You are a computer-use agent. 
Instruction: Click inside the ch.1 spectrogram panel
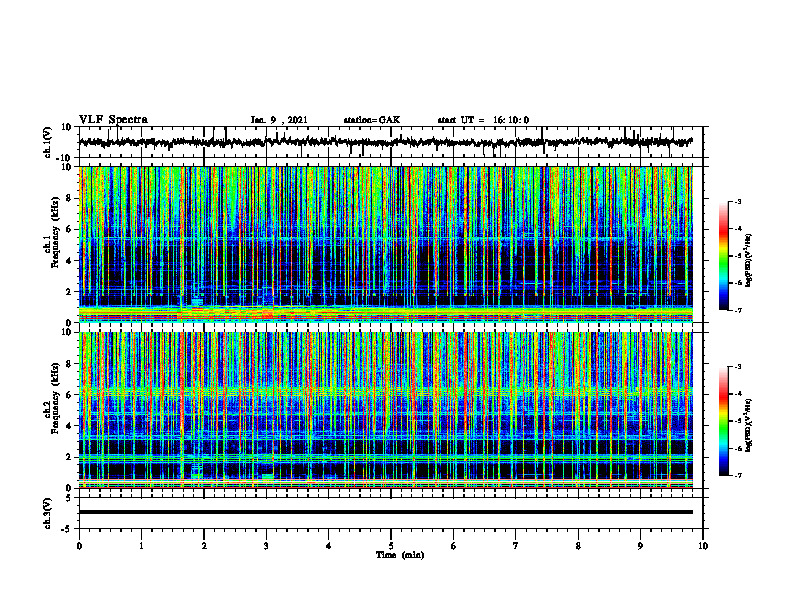(x=385, y=244)
